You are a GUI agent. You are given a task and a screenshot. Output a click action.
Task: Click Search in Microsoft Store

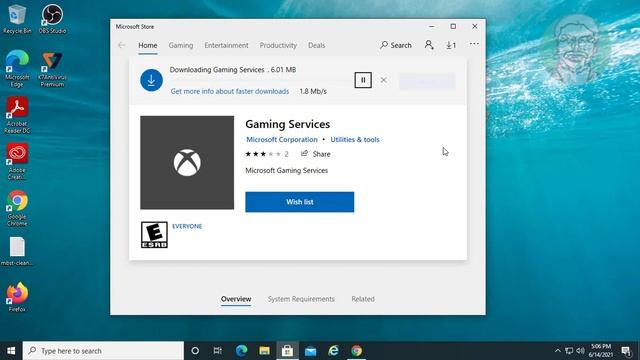pyautogui.click(x=396, y=45)
